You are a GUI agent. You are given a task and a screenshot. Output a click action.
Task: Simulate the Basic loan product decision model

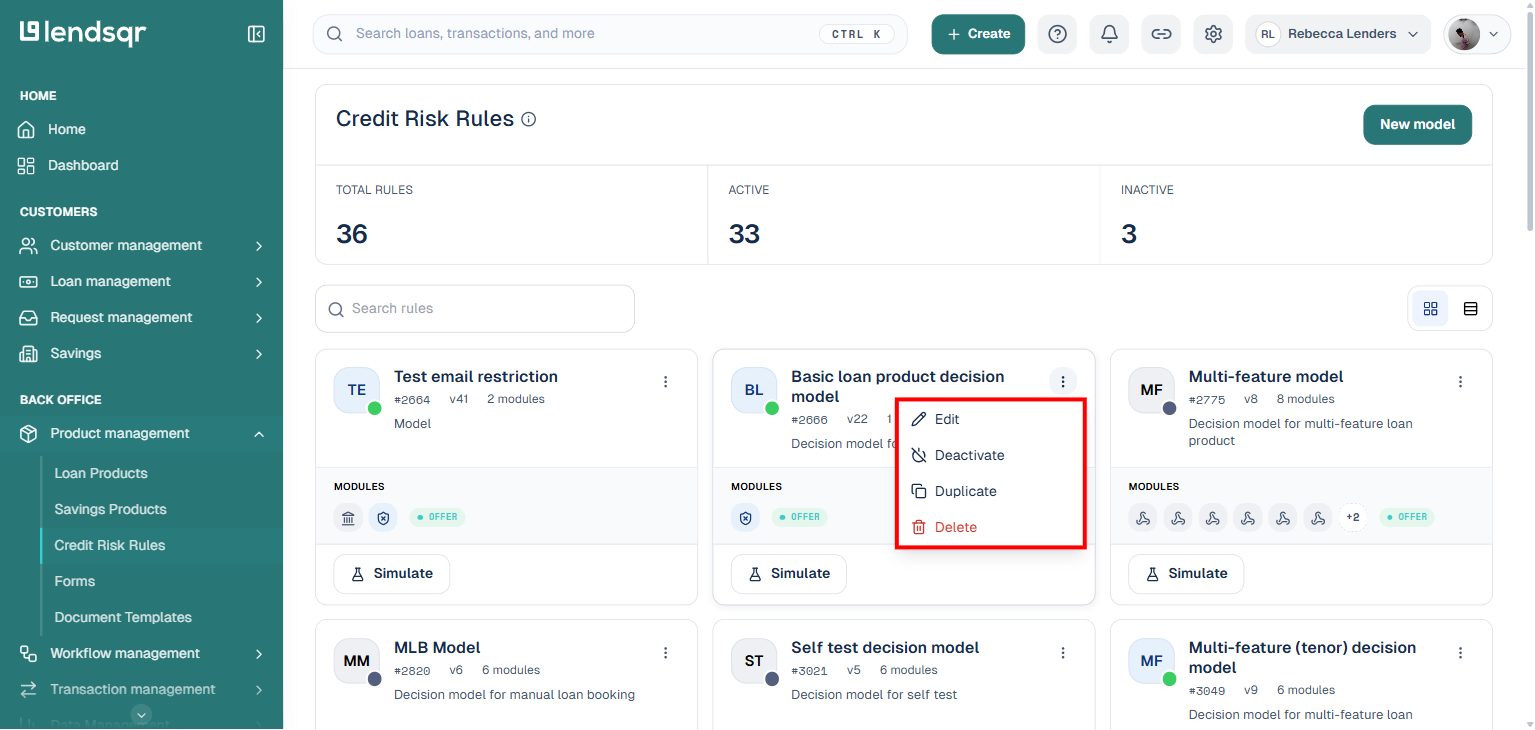click(788, 574)
